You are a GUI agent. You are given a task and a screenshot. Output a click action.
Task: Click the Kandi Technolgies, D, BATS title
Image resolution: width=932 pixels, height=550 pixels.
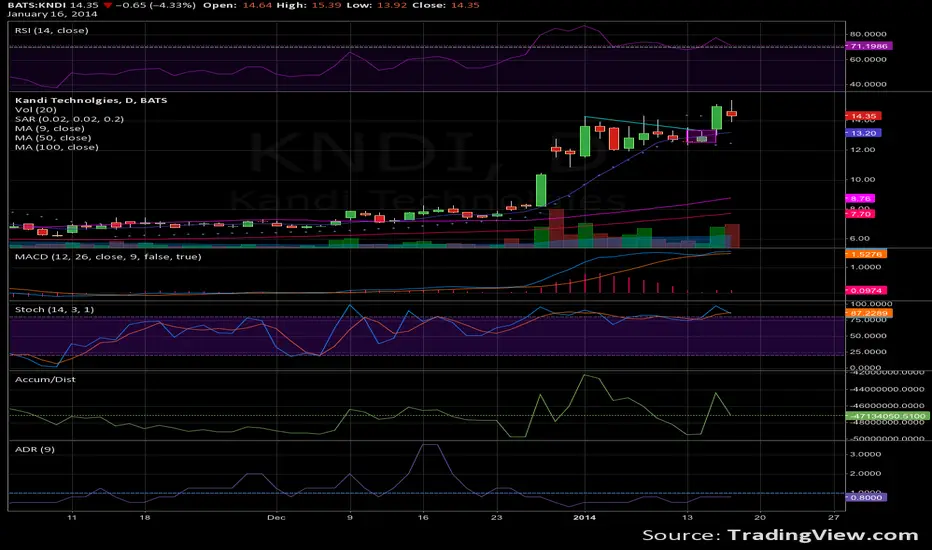(91, 100)
